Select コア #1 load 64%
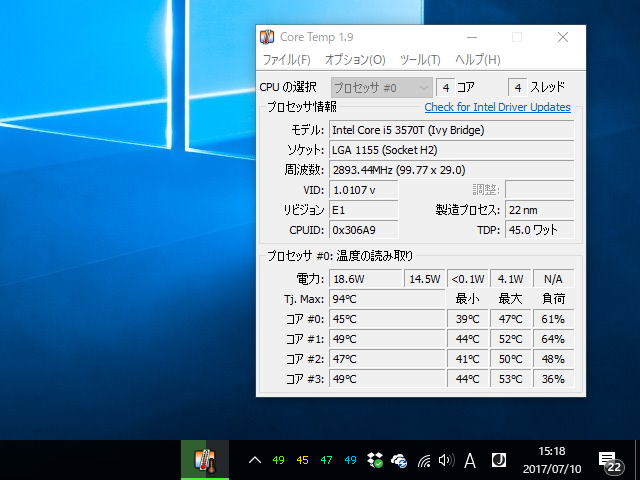Screen dimensions: 640x480 tap(553, 339)
